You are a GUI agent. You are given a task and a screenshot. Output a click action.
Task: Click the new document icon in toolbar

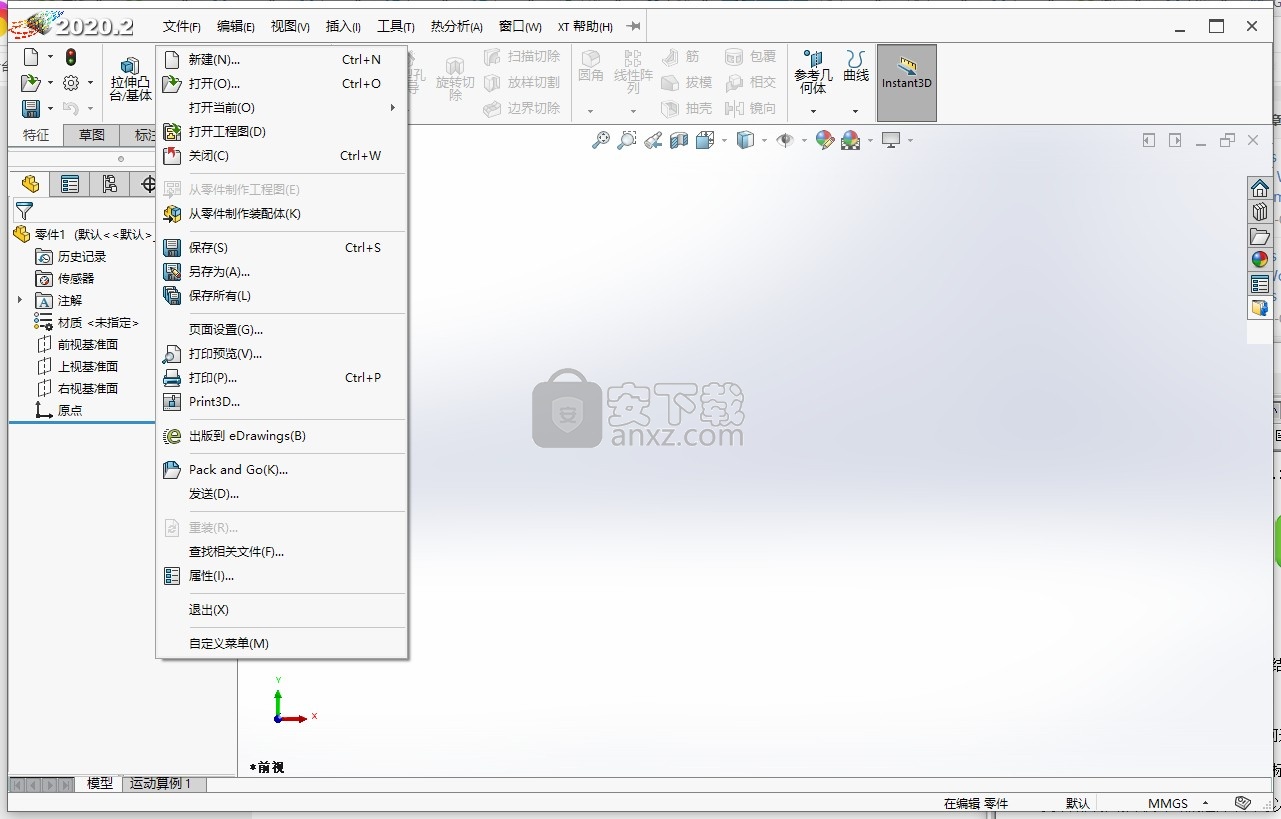[31, 58]
